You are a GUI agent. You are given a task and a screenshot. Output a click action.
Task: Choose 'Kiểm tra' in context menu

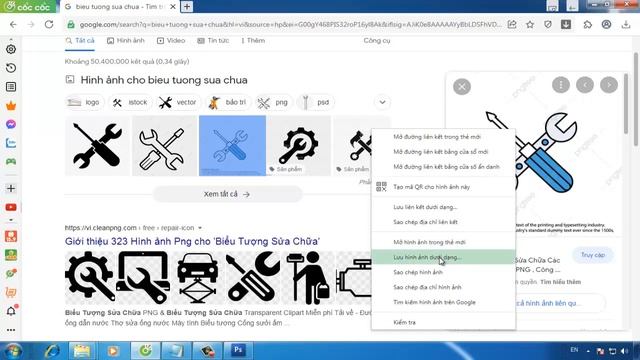tap(443, 322)
